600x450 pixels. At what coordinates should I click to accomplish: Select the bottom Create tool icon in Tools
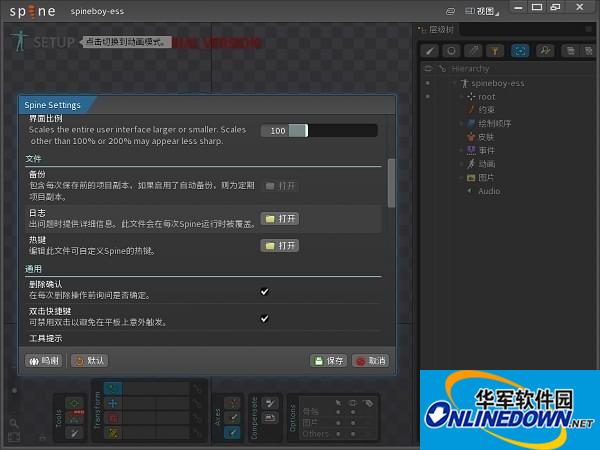[74, 433]
